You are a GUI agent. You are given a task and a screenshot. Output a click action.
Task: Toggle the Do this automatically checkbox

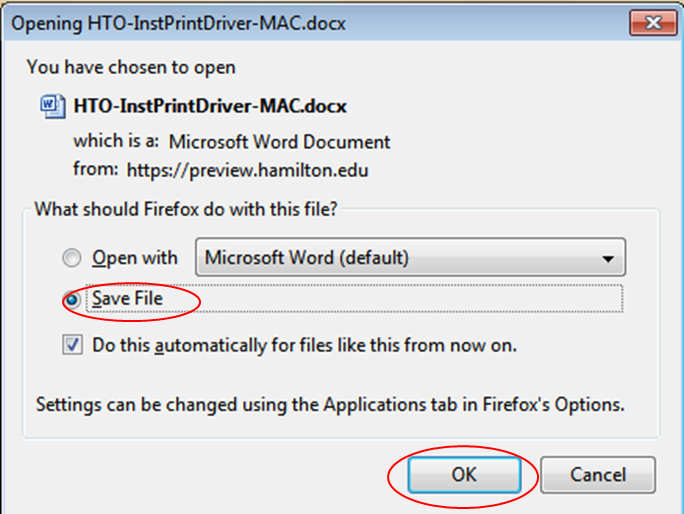click(72, 345)
